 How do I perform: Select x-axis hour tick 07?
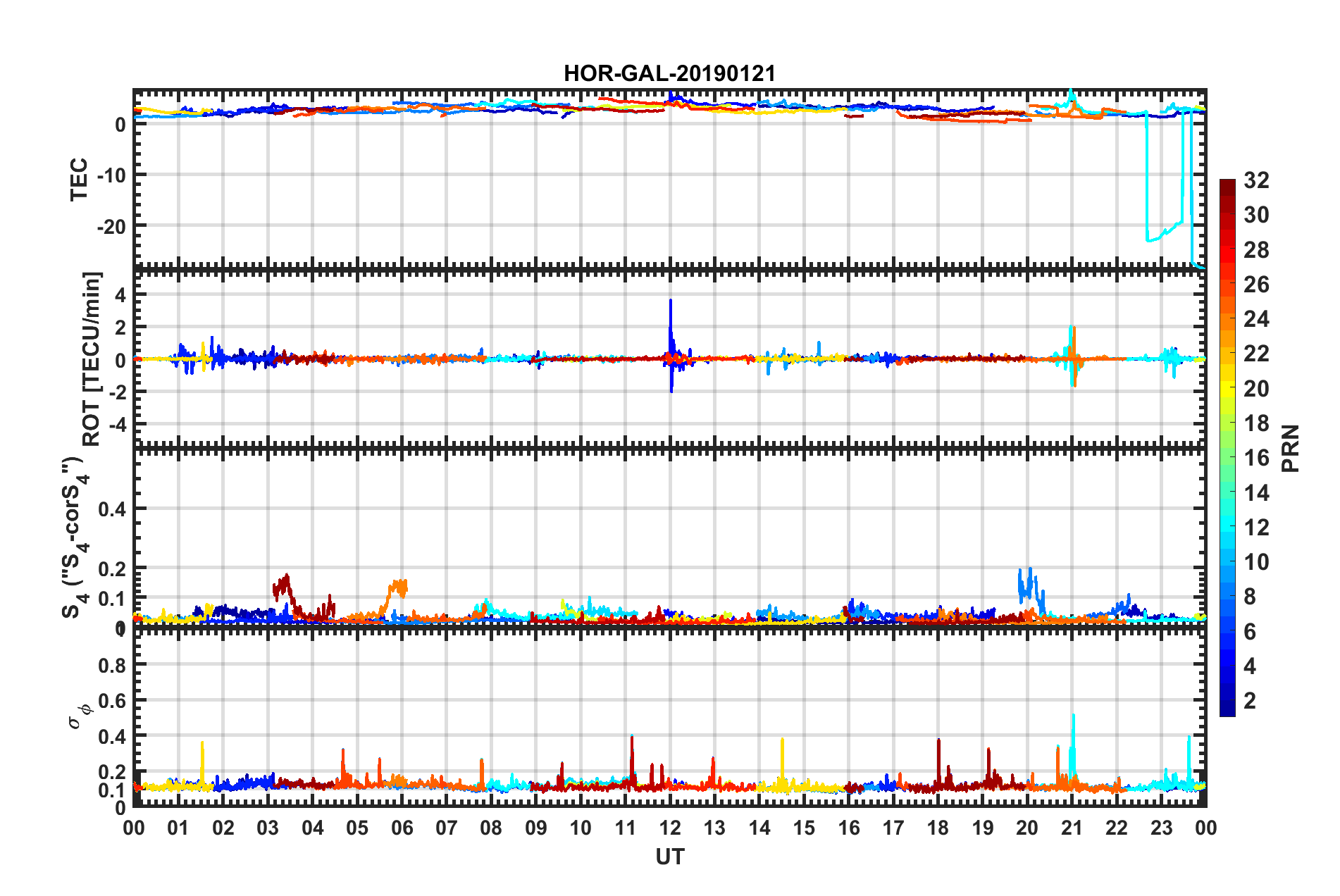coord(447,828)
